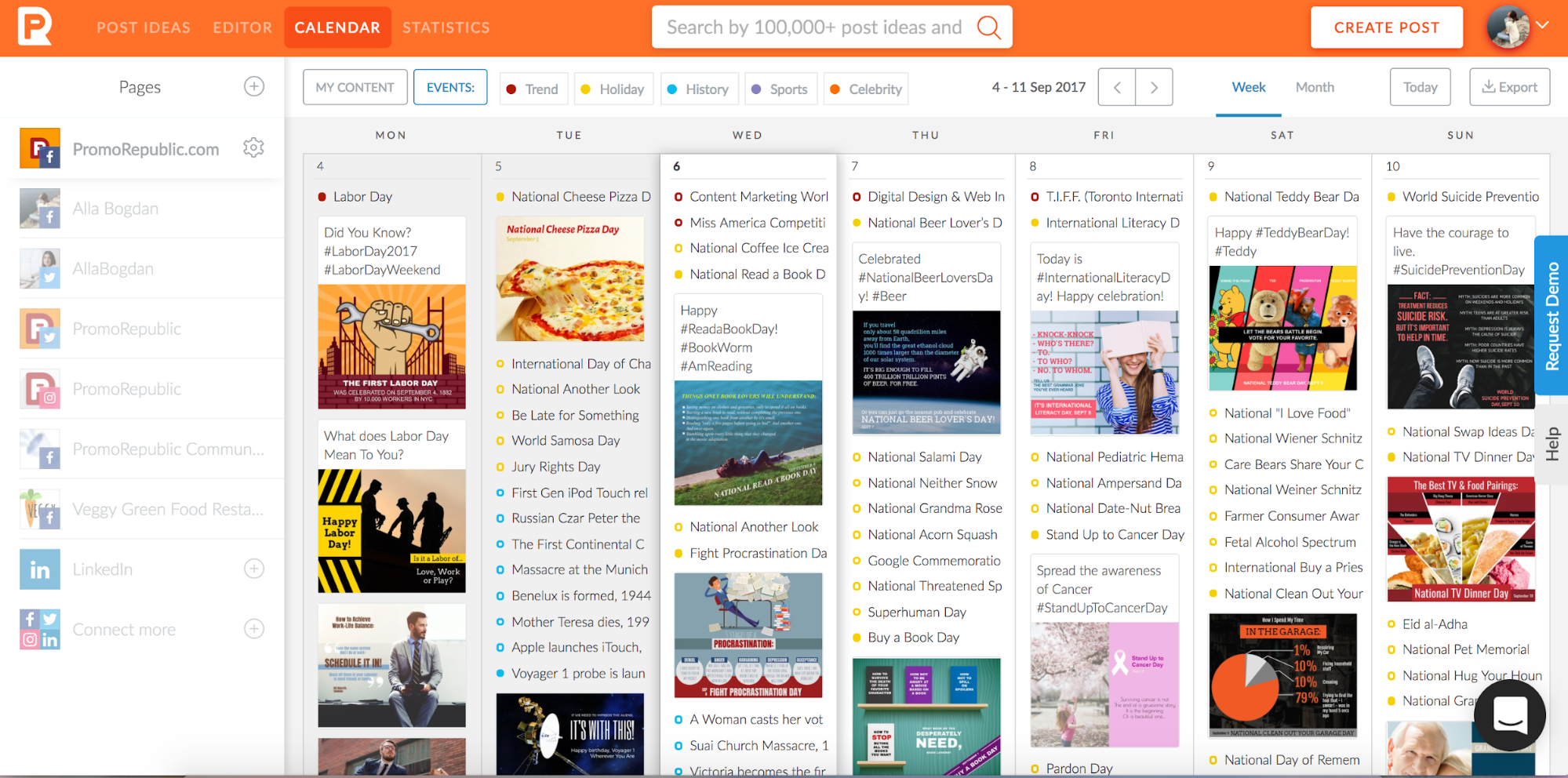Add a new page with plus icon
The width and height of the screenshot is (1568, 778).
click(254, 86)
